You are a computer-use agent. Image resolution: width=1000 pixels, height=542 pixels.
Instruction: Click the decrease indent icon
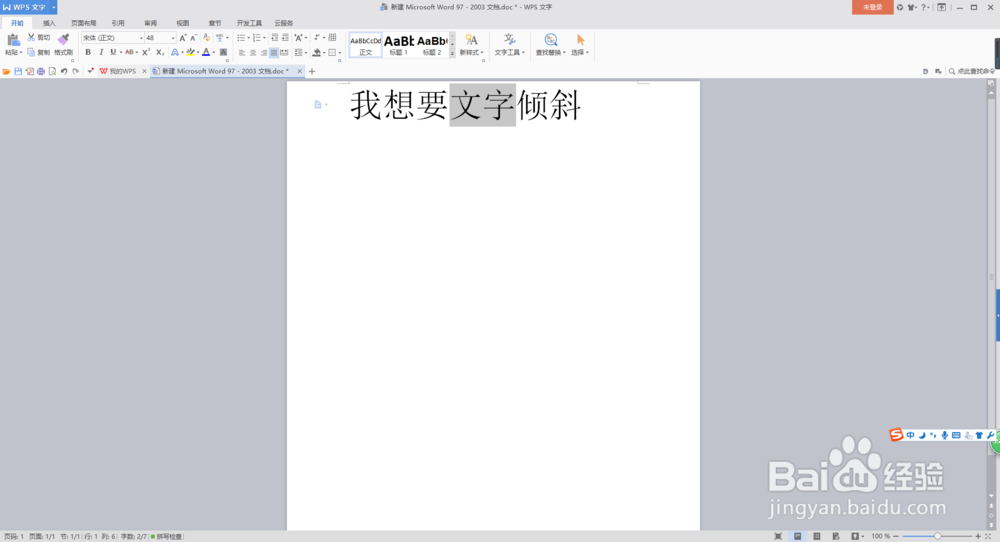274,38
